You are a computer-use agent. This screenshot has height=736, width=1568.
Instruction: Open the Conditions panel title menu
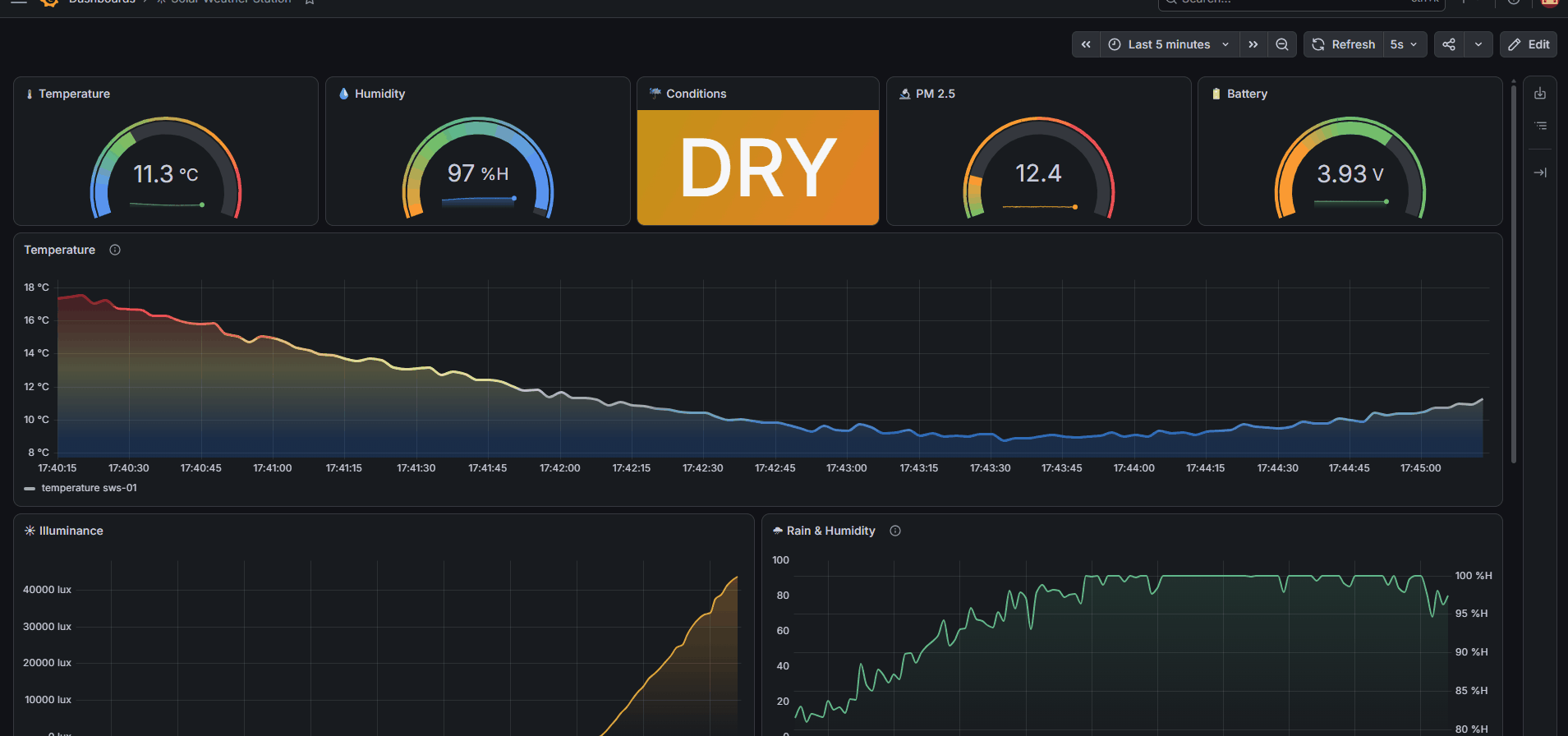pos(696,94)
